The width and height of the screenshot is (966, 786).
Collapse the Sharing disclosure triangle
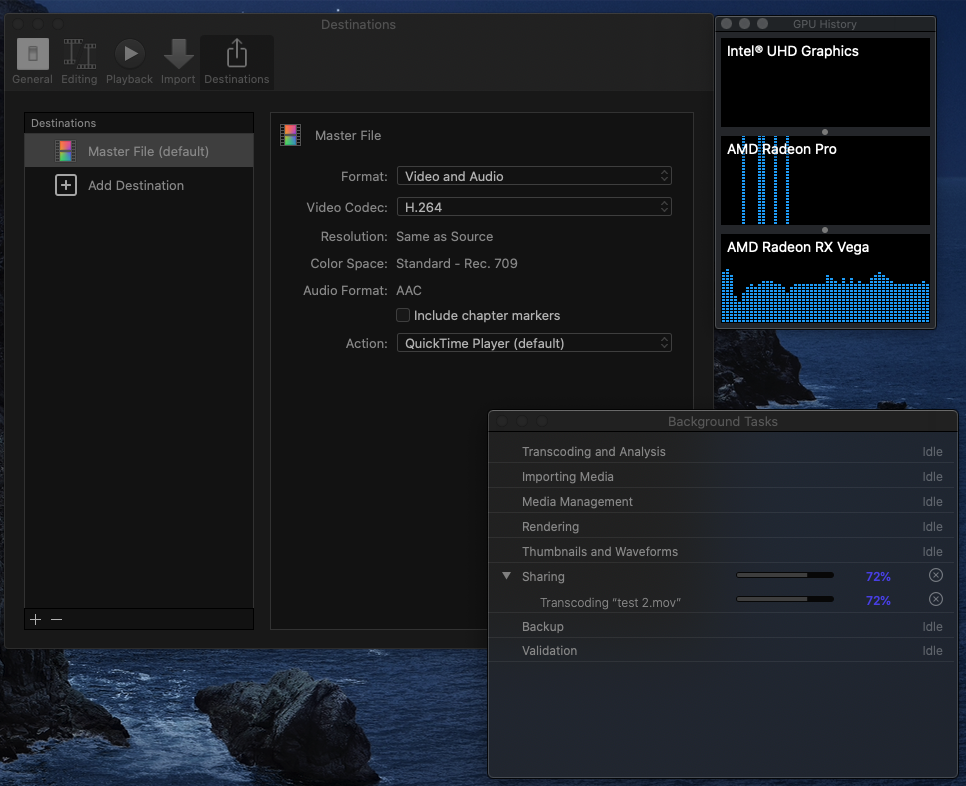[x=507, y=576]
